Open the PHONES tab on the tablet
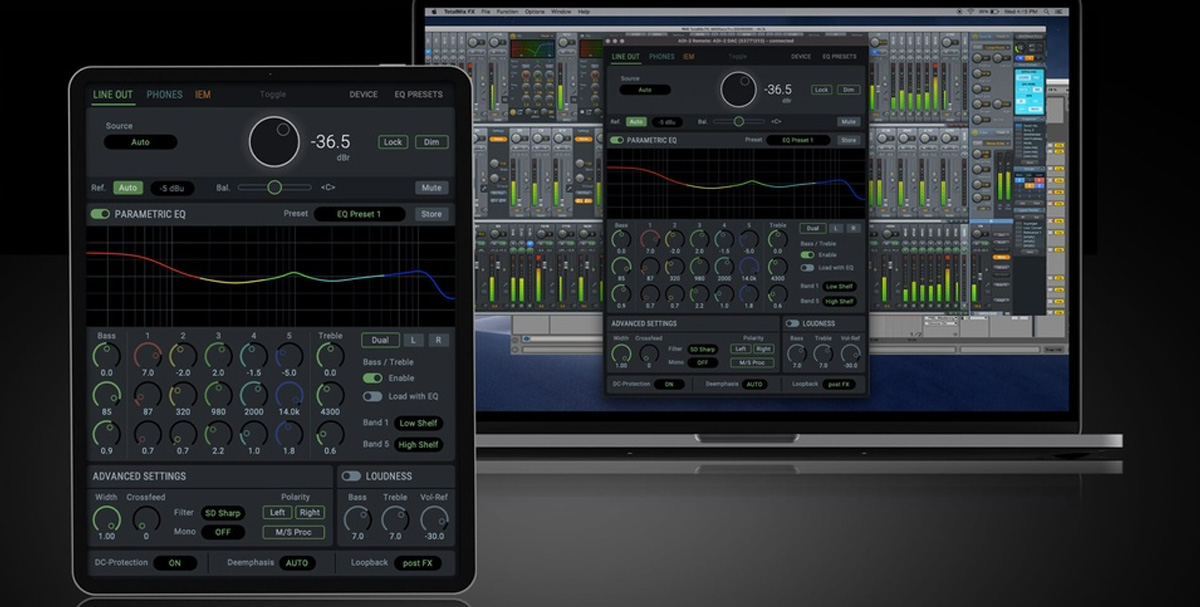Viewport: 1200px width, 607px height. tap(165, 95)
